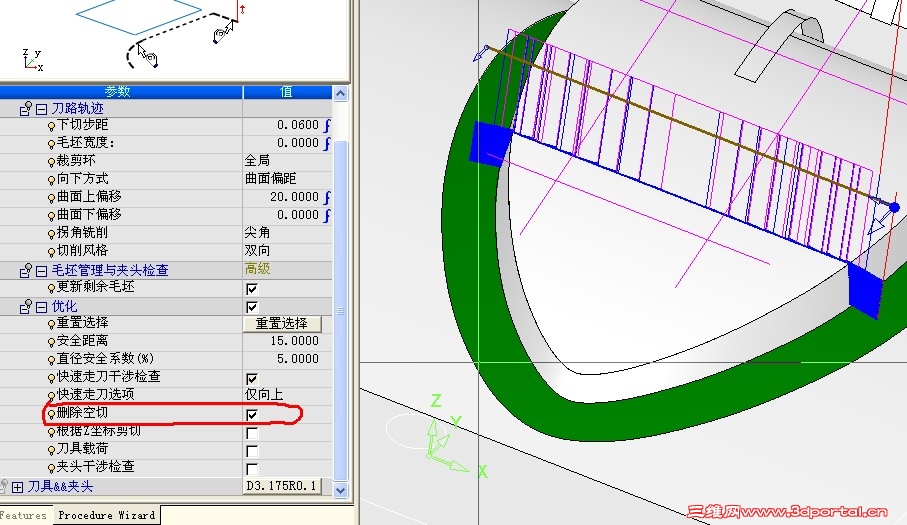Click the parameter list scrollbar up arrow

point(341,93)
